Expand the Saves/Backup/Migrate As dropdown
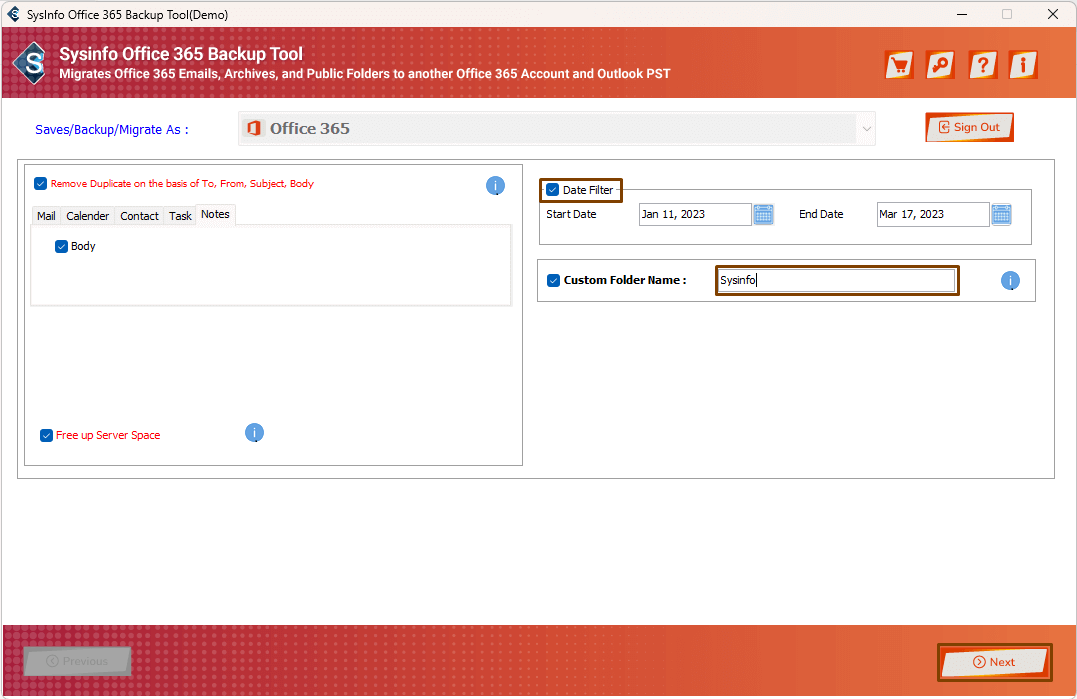 866,128
